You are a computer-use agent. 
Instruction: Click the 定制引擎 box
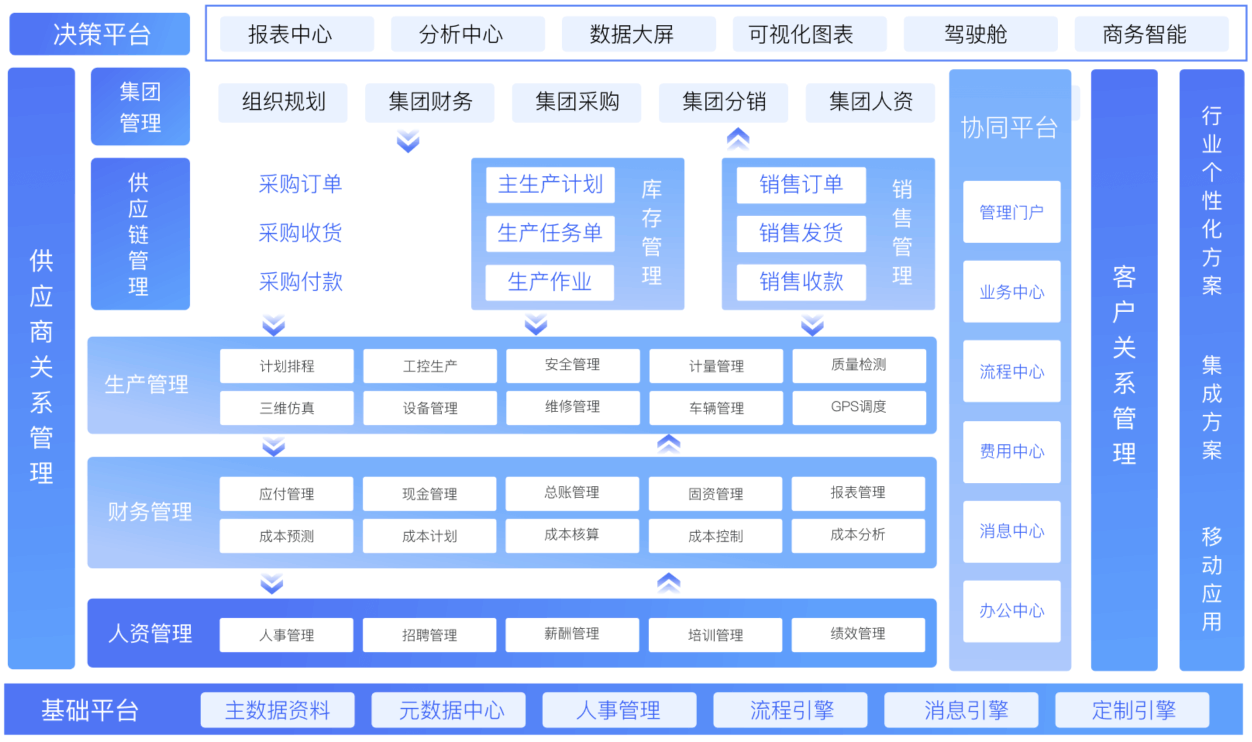pyautogui.click(x=1133, y=711)
